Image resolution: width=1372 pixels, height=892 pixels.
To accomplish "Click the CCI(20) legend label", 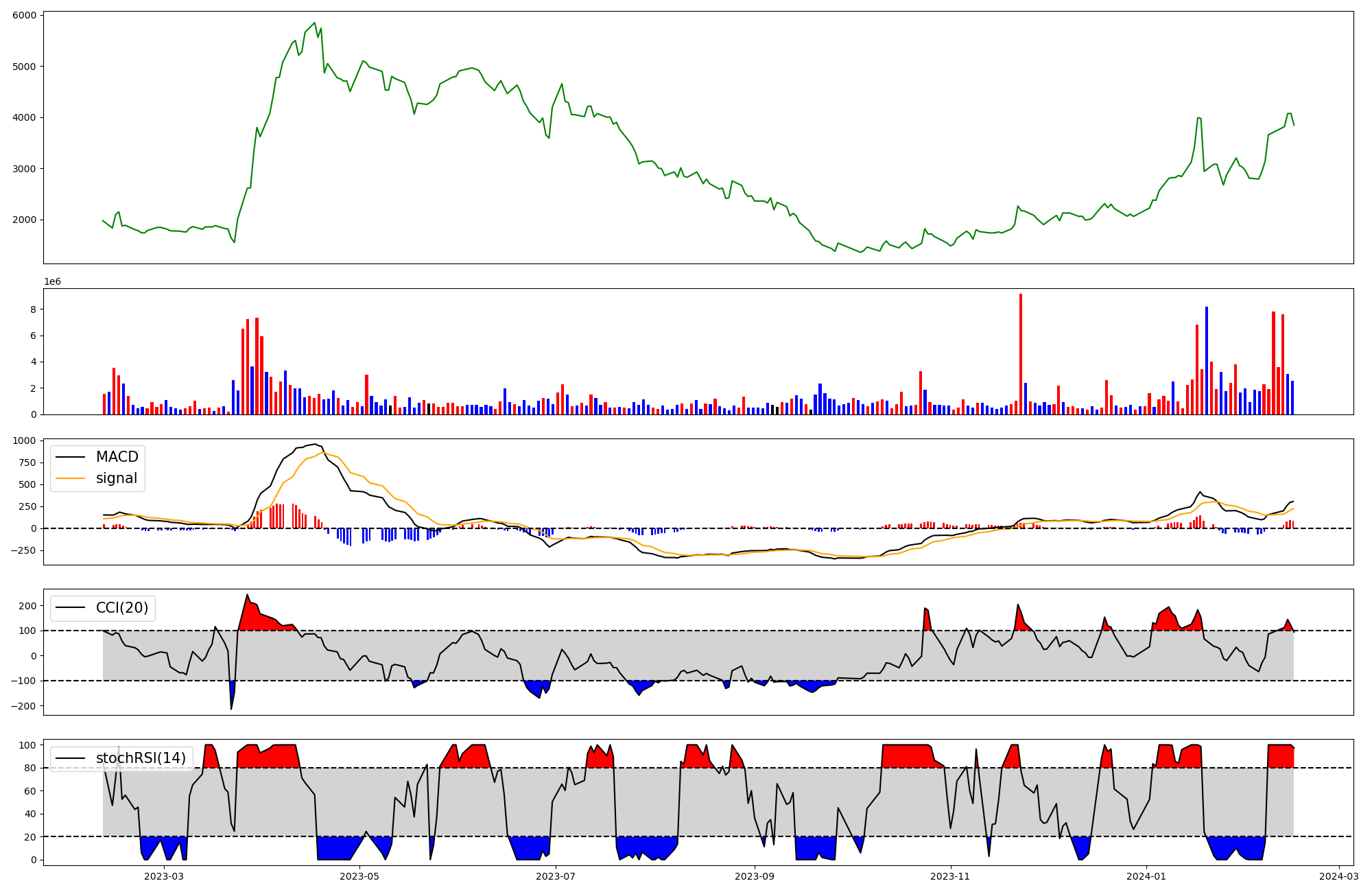I will pos(122,607).
